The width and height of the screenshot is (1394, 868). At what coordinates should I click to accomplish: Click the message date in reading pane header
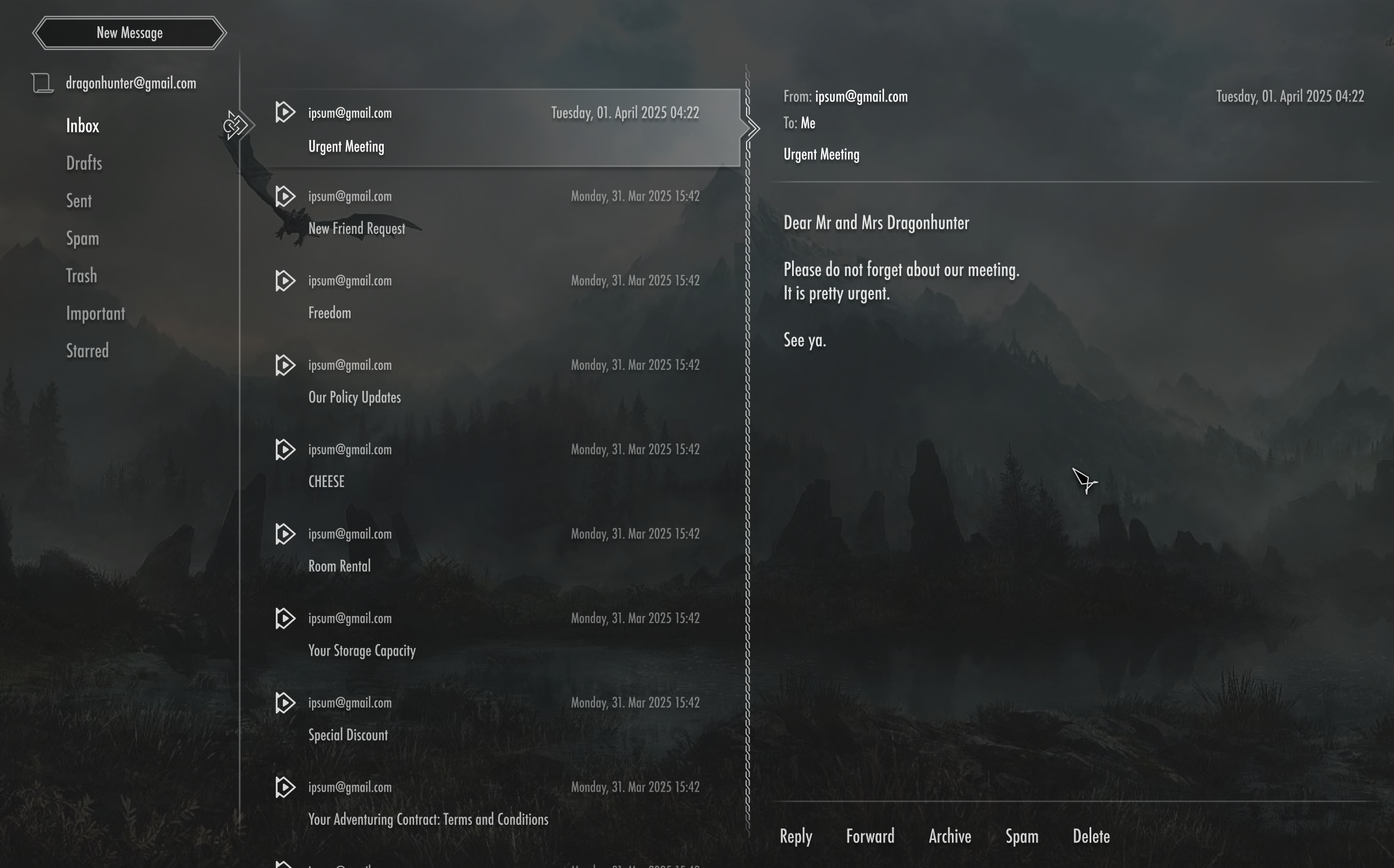[x=1290, y=96]
